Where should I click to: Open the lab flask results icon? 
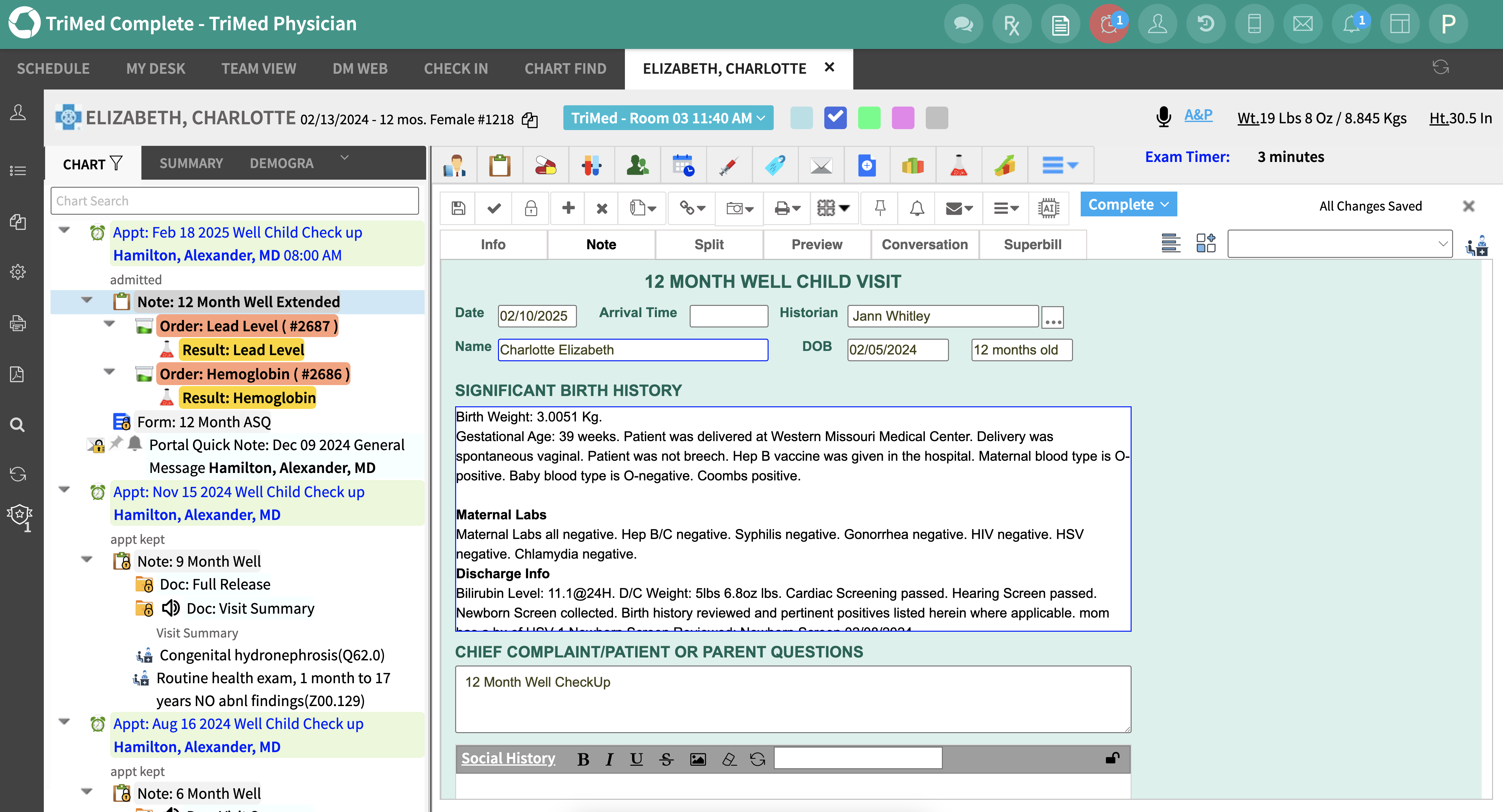click(x=958, y=165)
